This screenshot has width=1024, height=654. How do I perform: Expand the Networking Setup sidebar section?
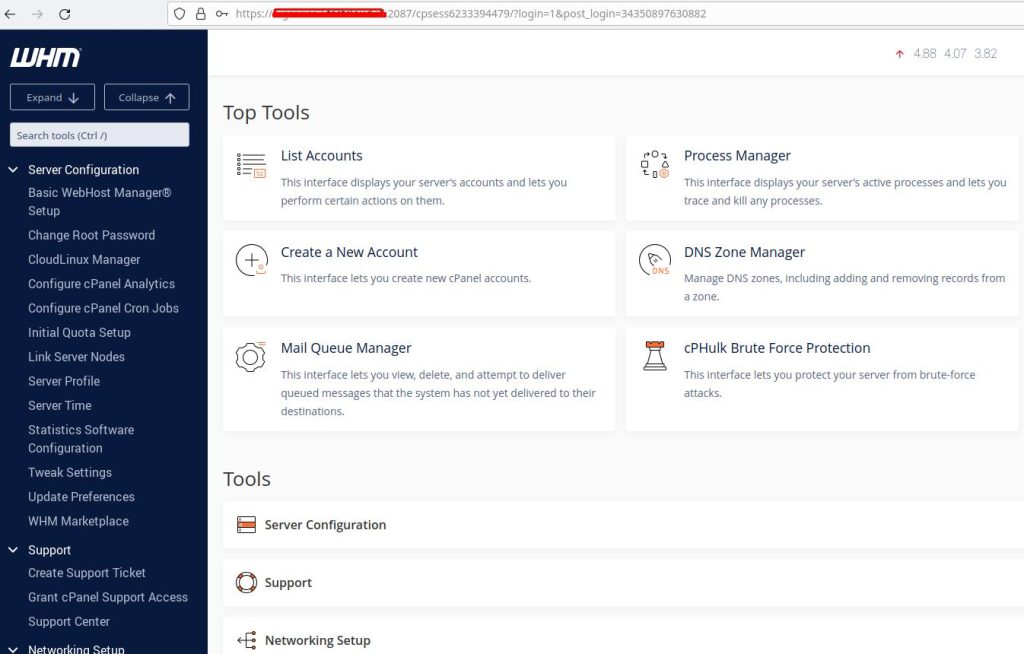[14, 649]
